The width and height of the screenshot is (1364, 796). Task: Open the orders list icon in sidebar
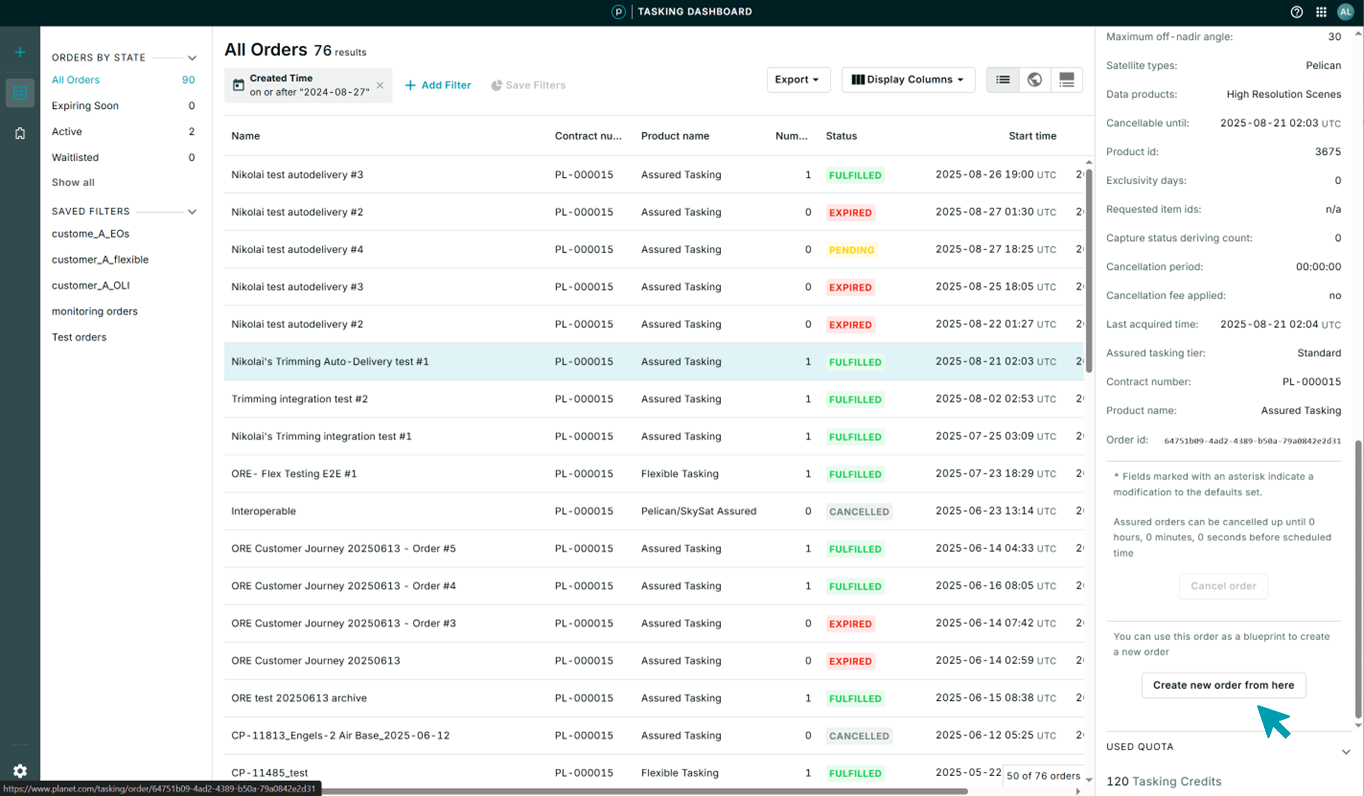pyautogui.click(x=20, y=93)
